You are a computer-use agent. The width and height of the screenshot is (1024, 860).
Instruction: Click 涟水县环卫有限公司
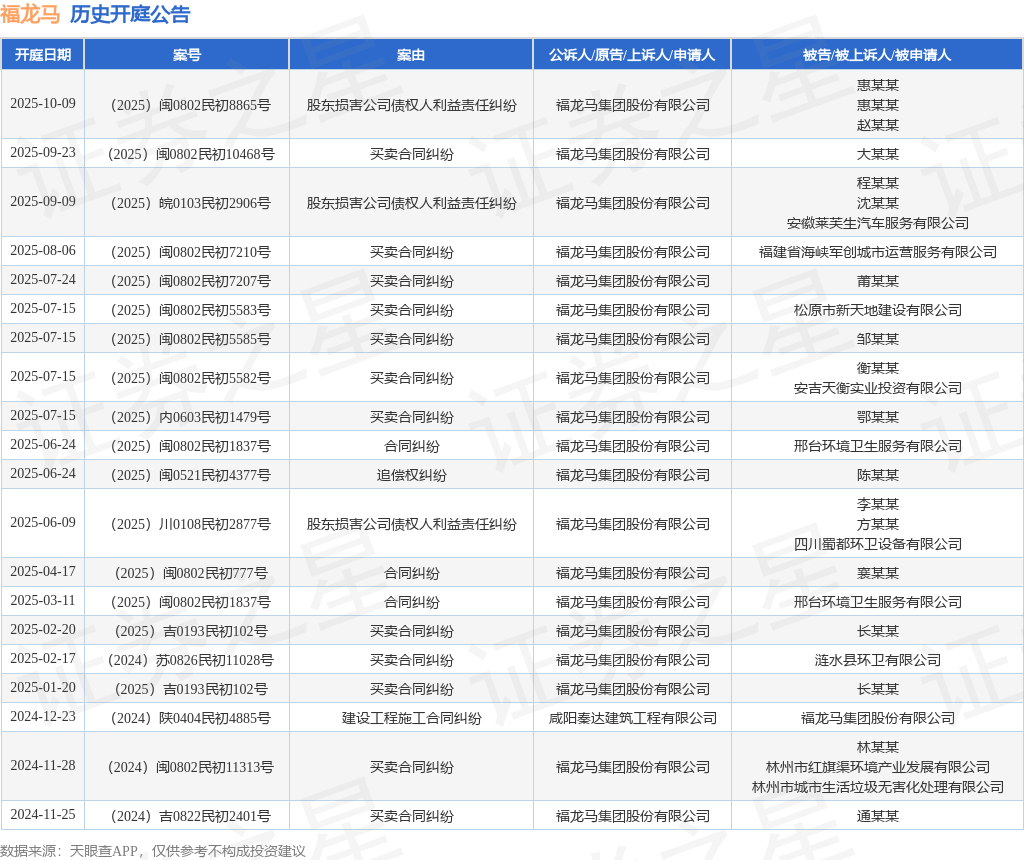[878, 660]
